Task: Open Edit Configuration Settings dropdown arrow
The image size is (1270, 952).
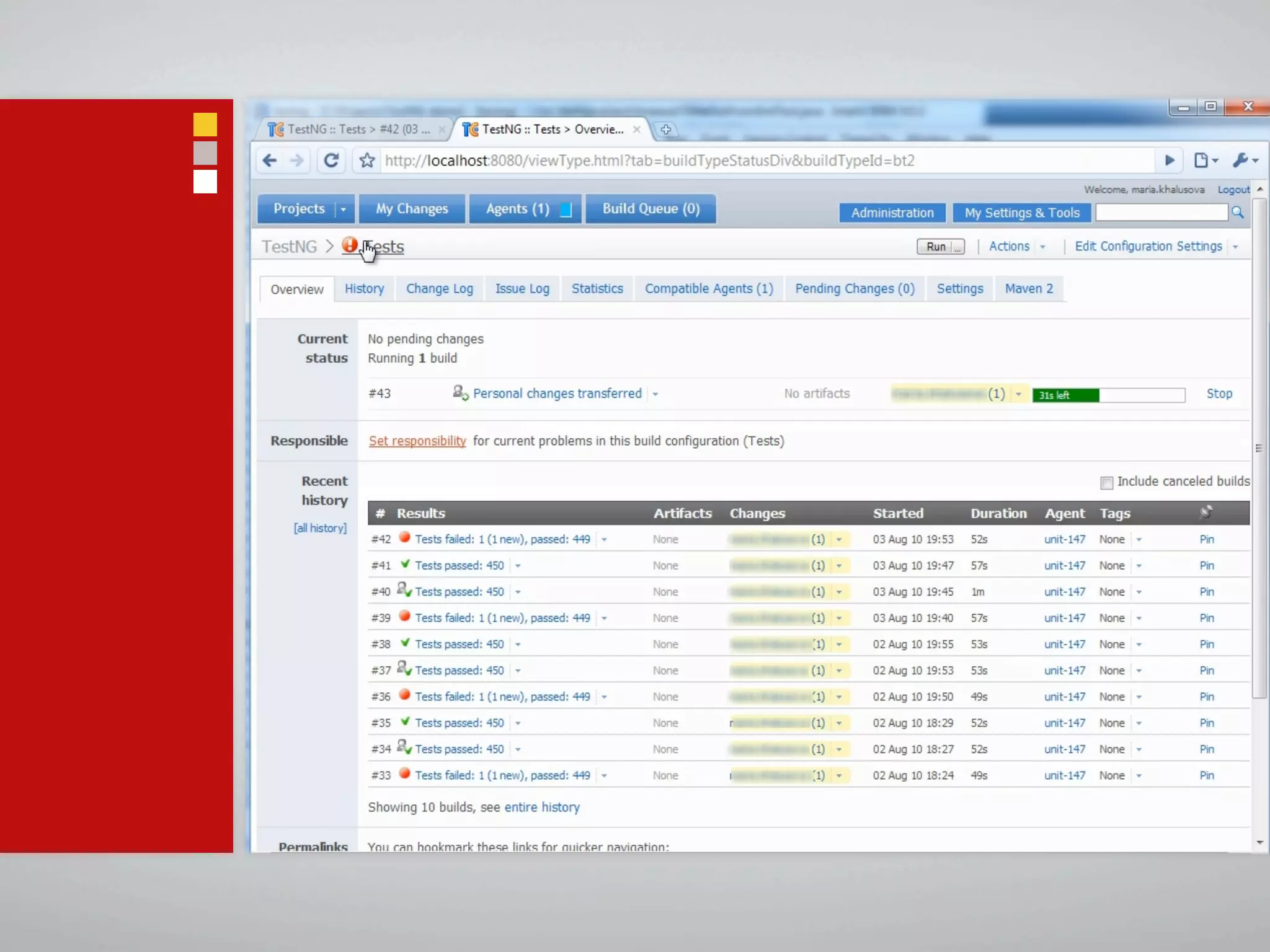Action: pos(1235,247)
